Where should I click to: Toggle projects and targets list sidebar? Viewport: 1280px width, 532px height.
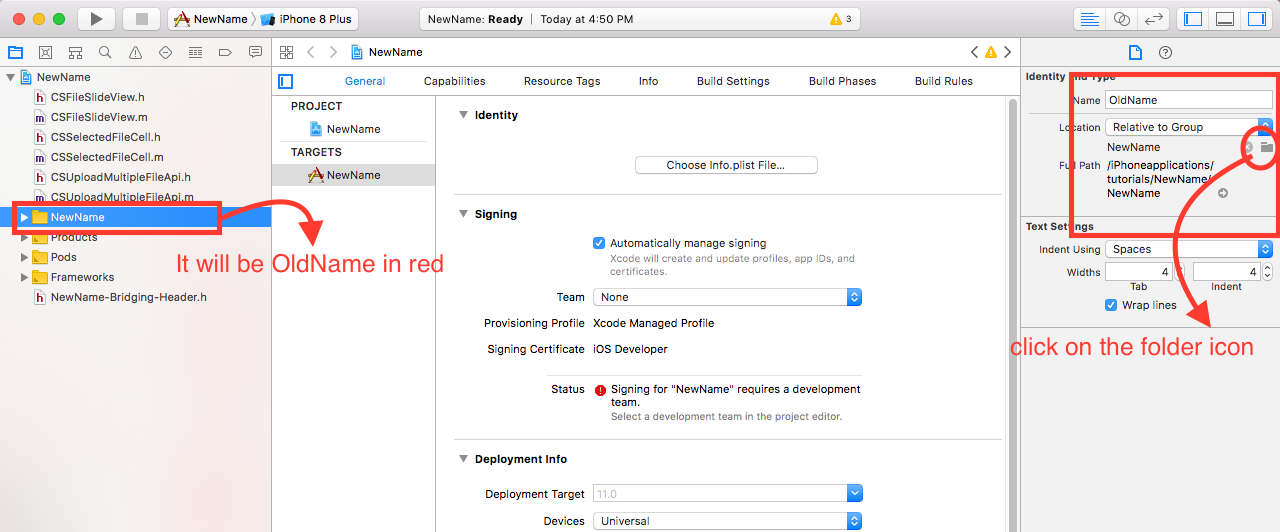click(286, 81)
